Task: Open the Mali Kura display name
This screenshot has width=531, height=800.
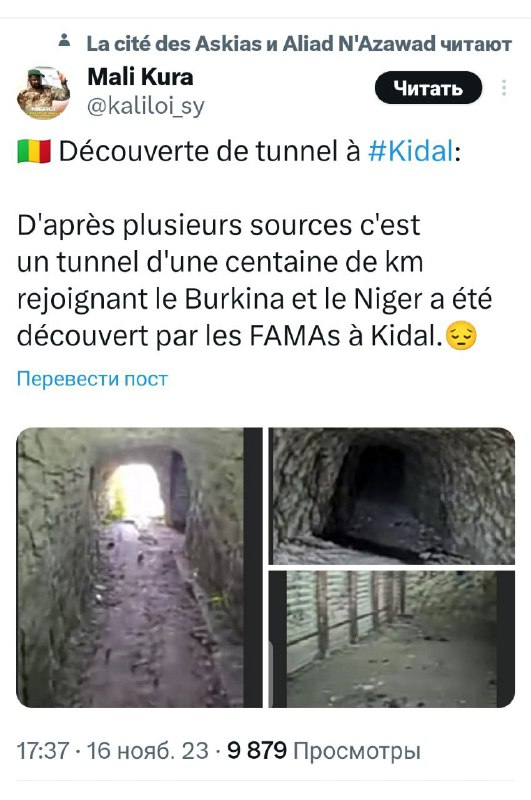Action: [140, 77]
